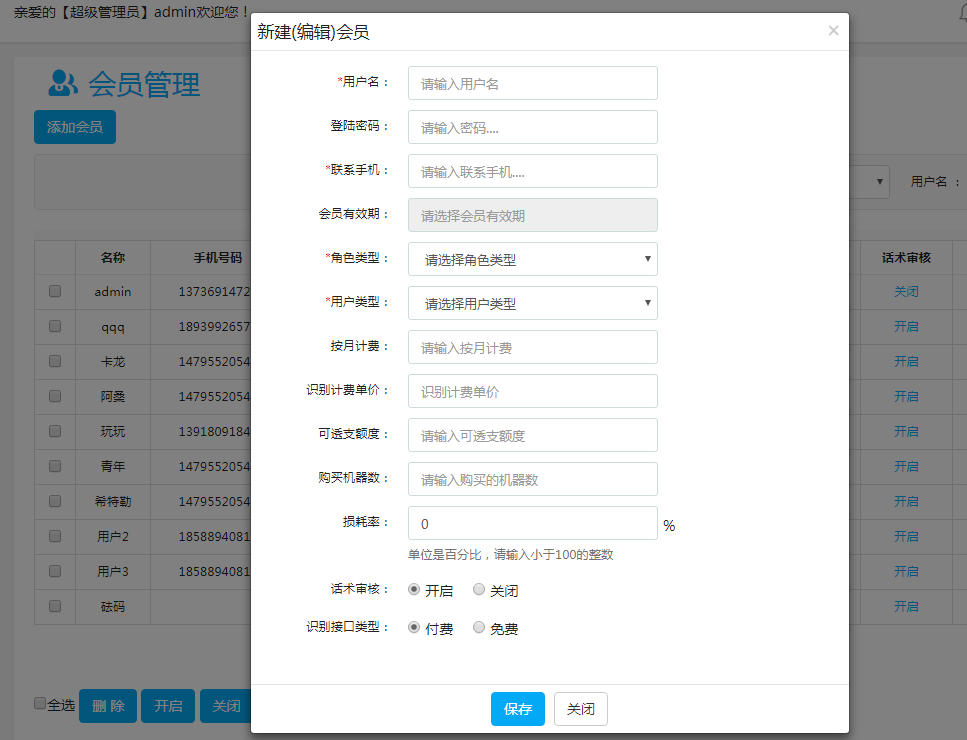This screenshot has height=740, width=967.
Task: Click the 登陆密码 input field
Action: [532, 127]
